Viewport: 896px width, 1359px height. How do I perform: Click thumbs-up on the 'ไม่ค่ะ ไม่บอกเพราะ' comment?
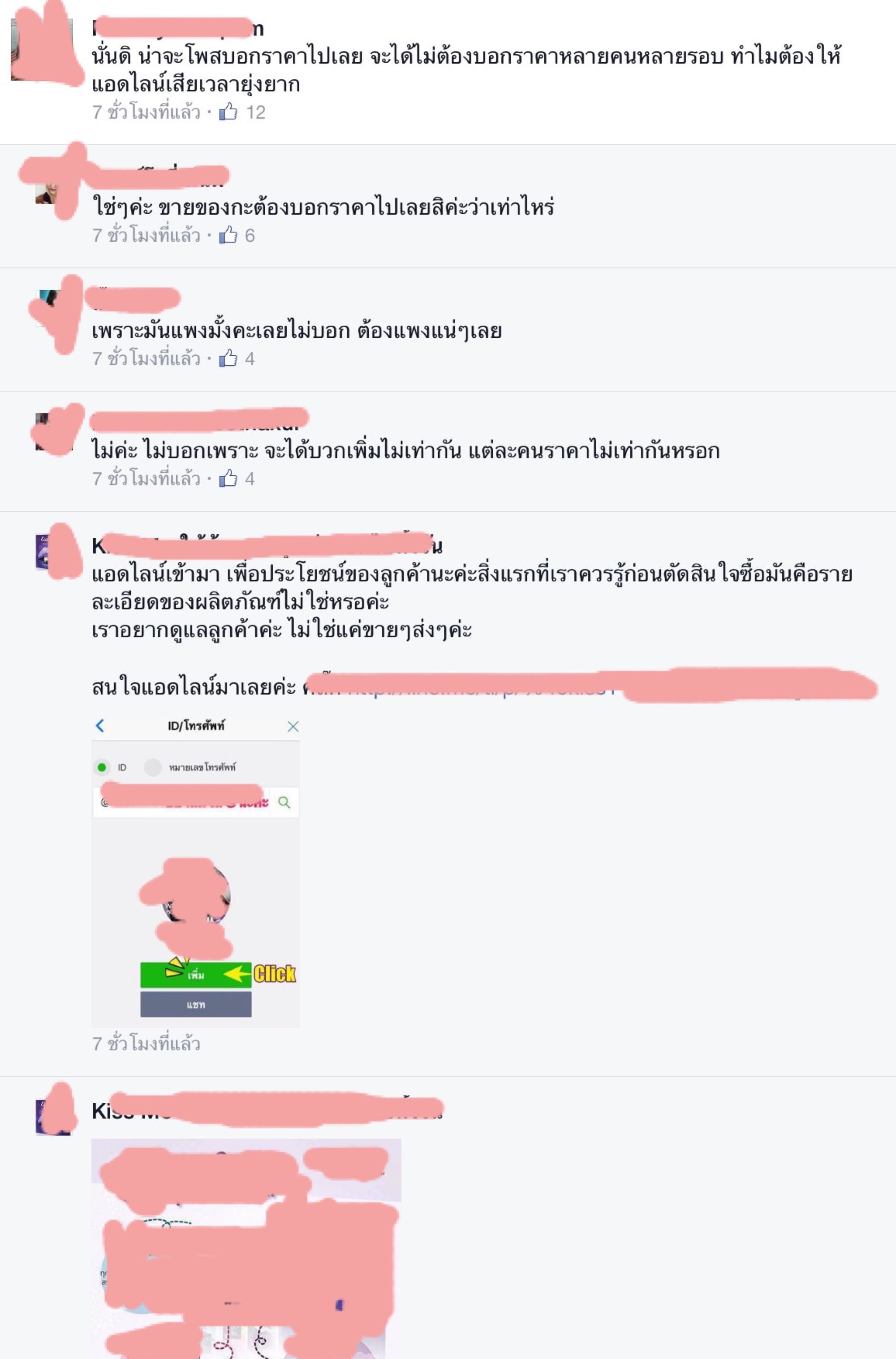[x=228, y=479]
